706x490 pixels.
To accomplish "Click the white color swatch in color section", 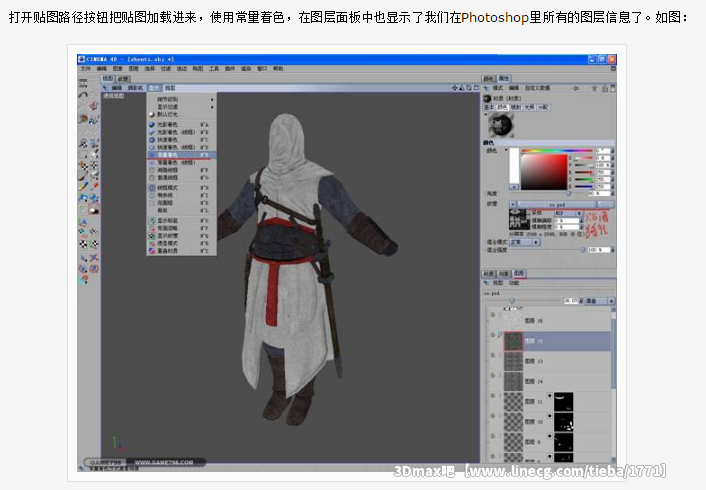I will pos(514,166).
